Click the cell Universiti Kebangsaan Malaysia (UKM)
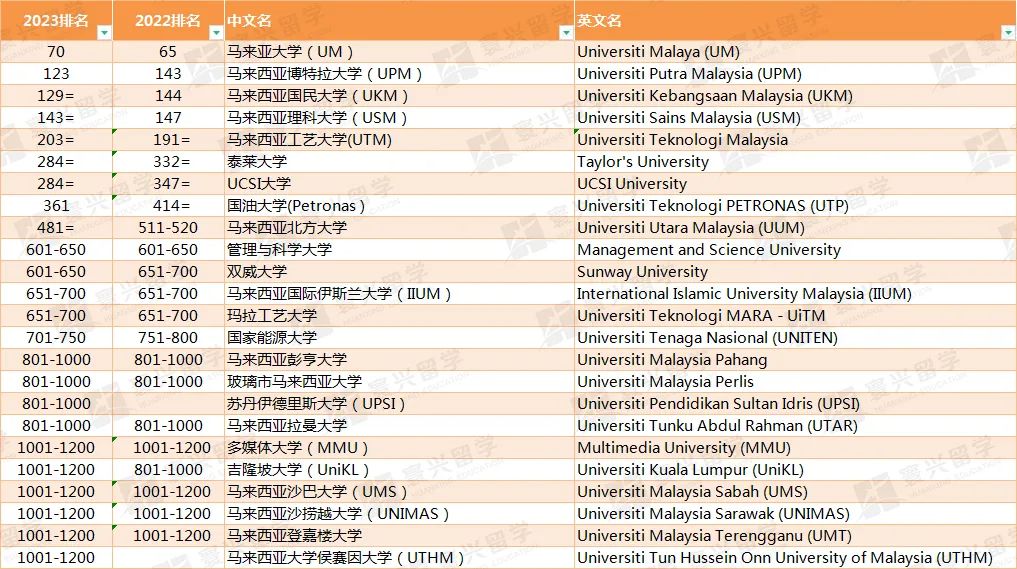 796,96
